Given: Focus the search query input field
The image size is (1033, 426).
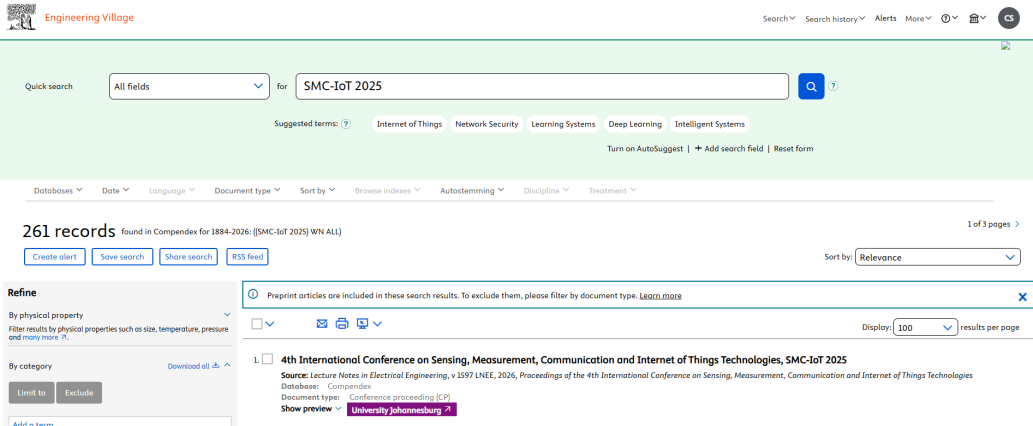Looking at the screenshot, I should pyautogui.click(x=542, y=86).
